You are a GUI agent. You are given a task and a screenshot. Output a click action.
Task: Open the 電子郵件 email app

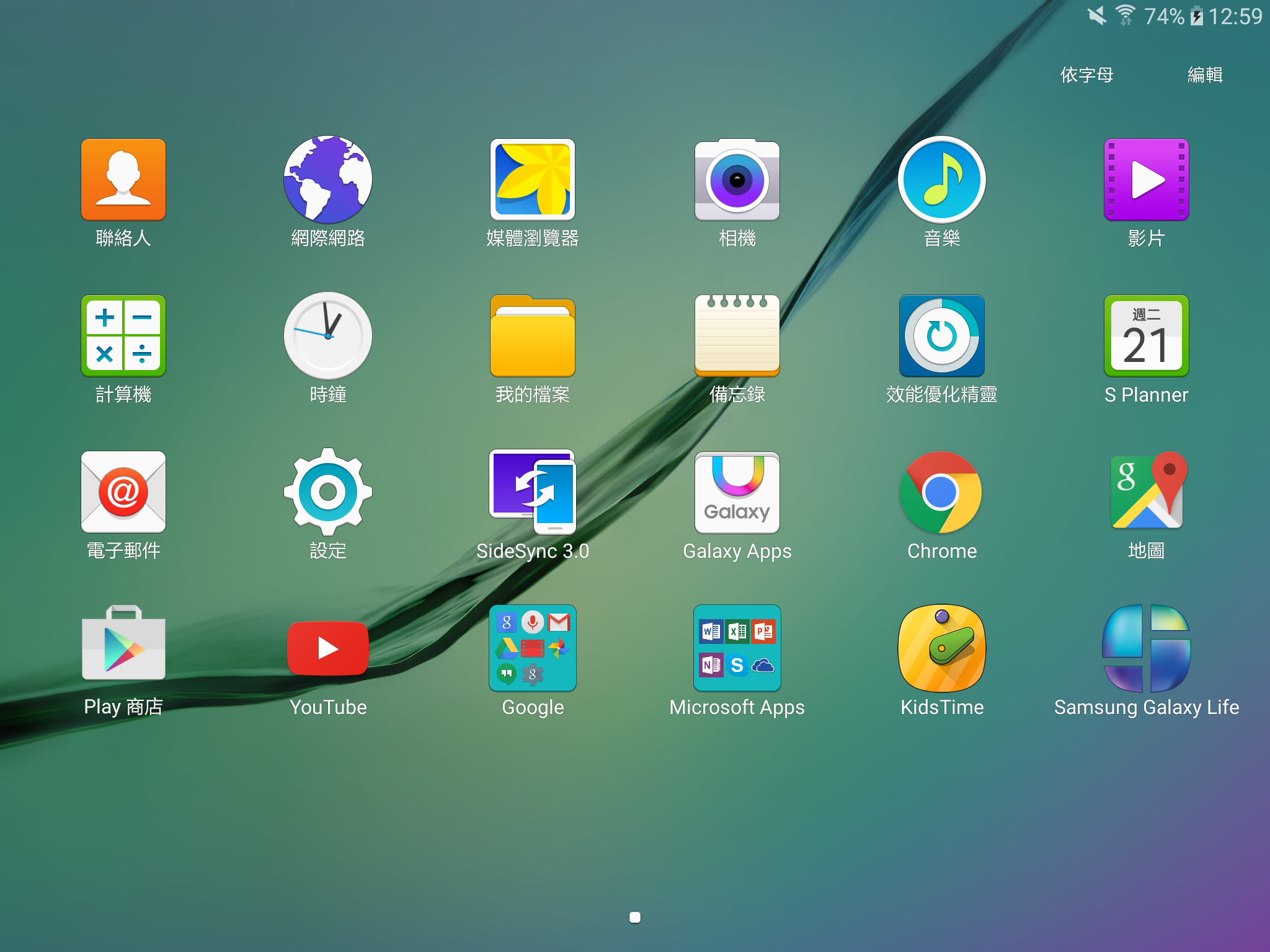(x=123, y=492)
